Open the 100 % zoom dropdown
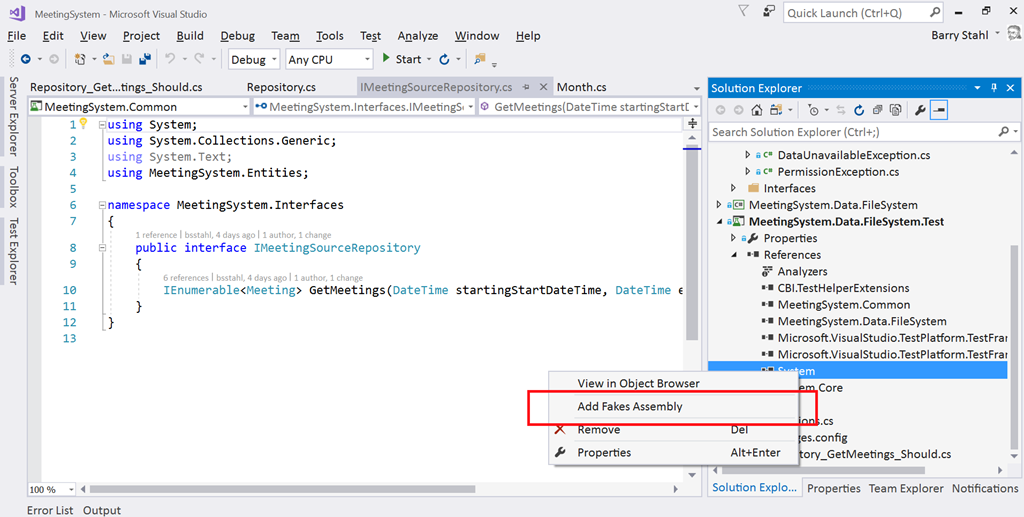1024x517 pixels. [52, 489]
